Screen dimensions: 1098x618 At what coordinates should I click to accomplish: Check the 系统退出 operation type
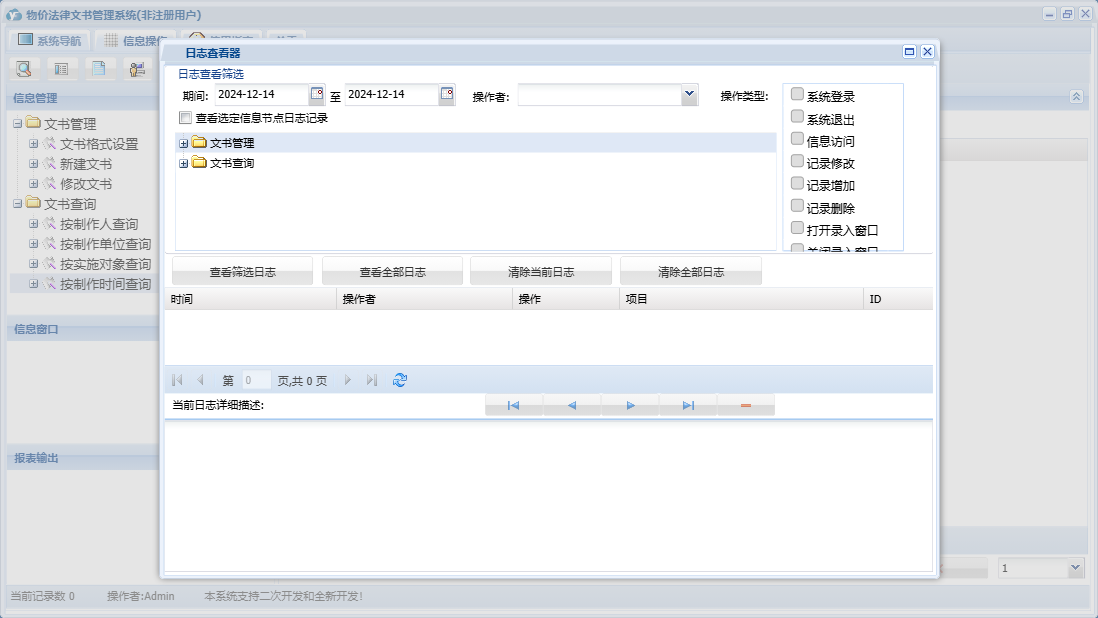[797, 116]
